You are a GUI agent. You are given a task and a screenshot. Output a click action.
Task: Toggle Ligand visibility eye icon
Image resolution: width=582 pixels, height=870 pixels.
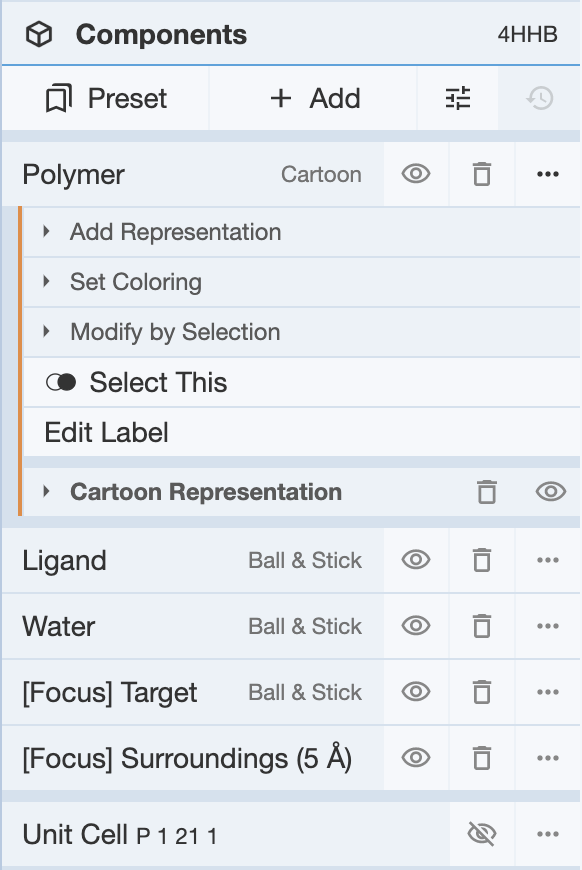[416, 559]
